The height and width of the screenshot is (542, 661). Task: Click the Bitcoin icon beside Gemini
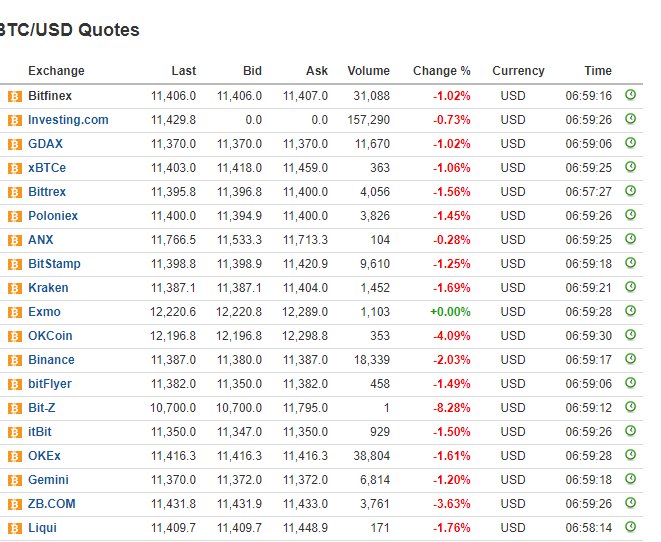pyautogui.click(x=15, y=480)
